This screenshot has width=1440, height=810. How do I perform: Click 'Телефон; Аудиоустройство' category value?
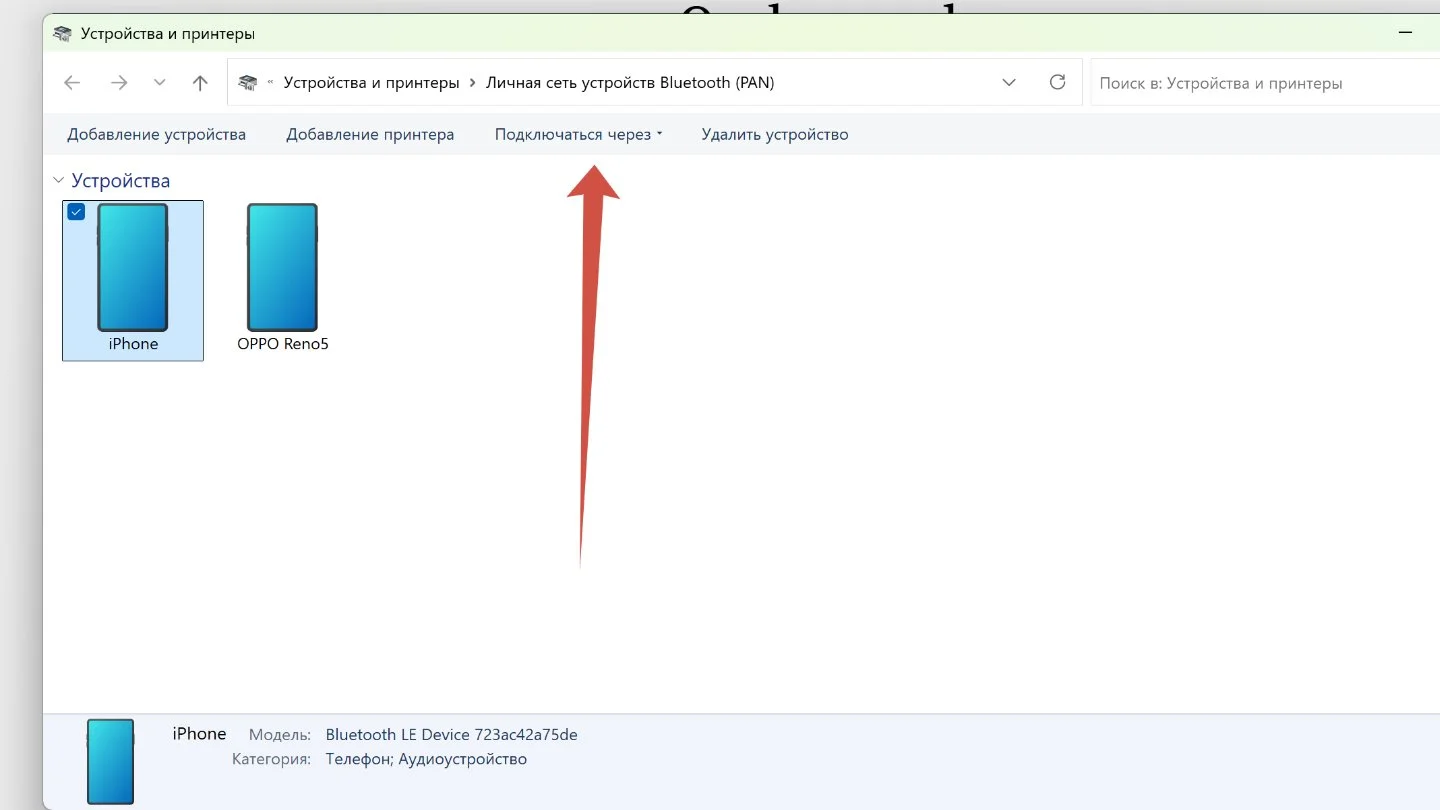tap(426, 759)
